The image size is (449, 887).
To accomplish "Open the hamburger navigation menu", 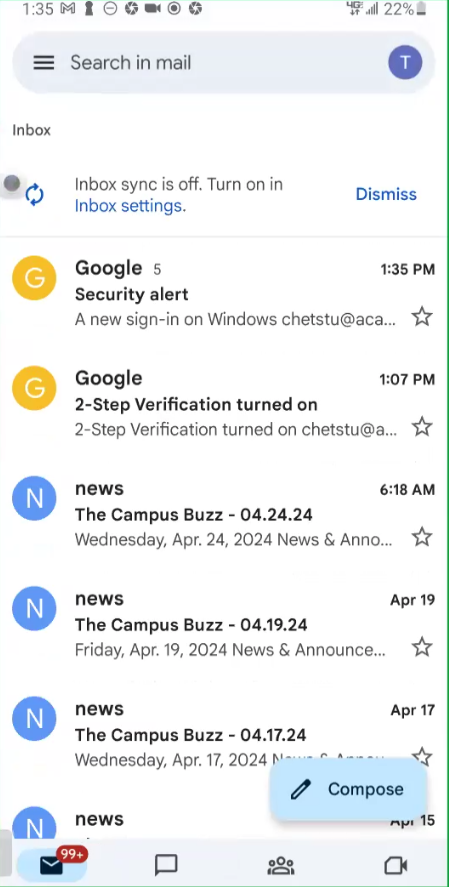I will (x=44, y=63).
